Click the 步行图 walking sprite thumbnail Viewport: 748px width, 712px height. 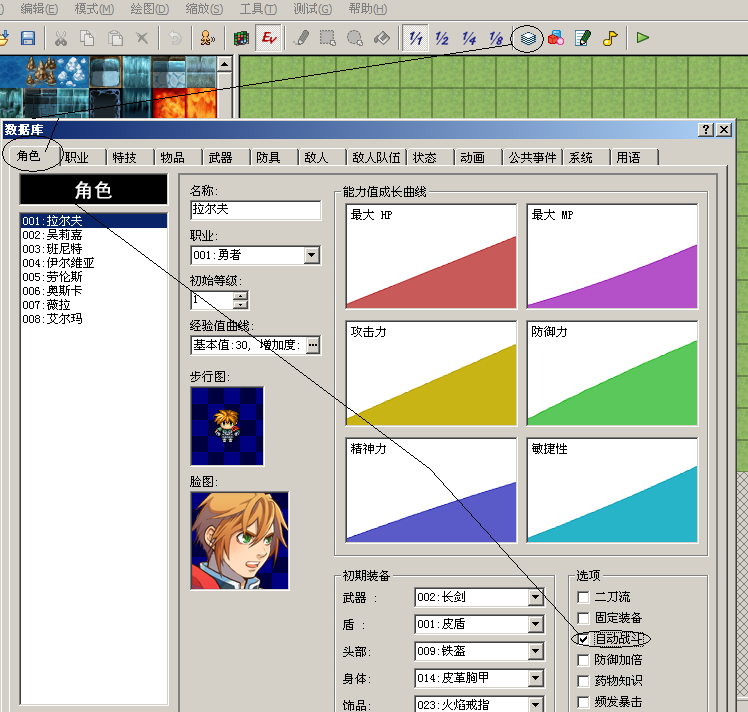(x=227, y=426)
